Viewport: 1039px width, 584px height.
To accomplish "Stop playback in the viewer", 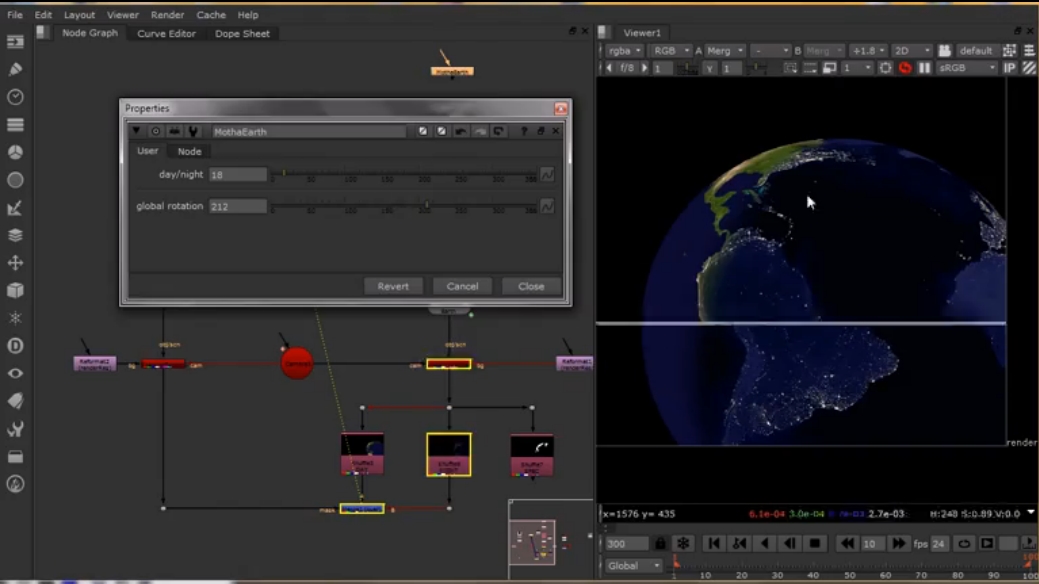I will click(x=815, y=544).
